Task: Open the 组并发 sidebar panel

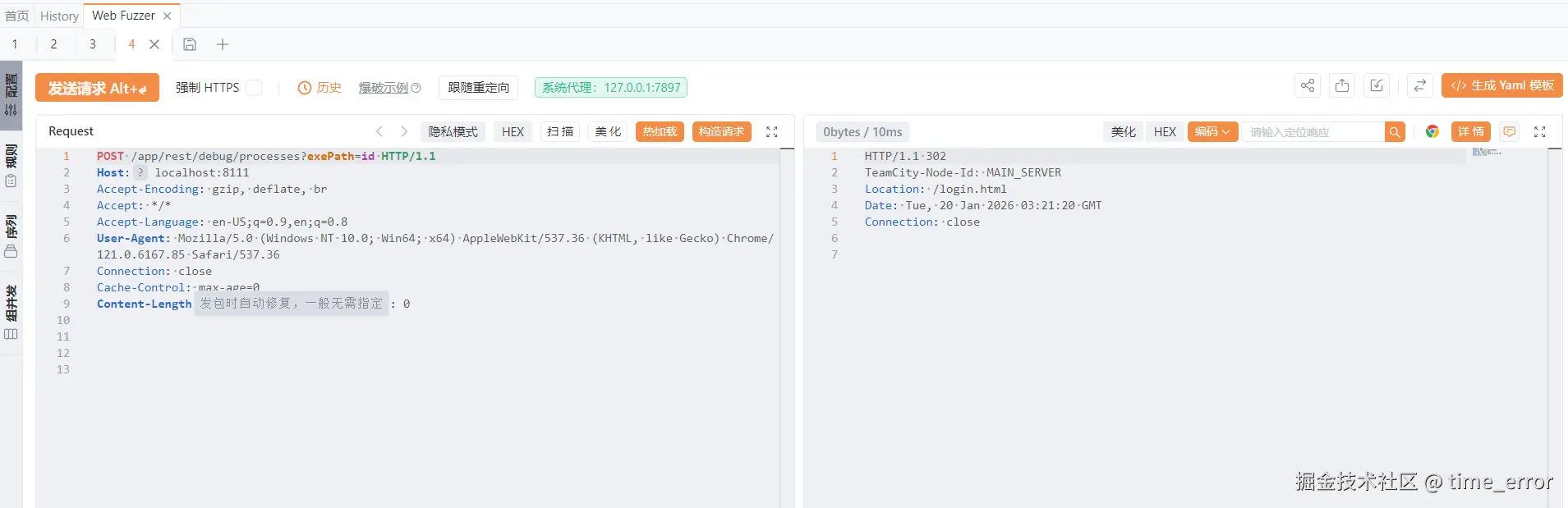Action: [x=11, y=312]
